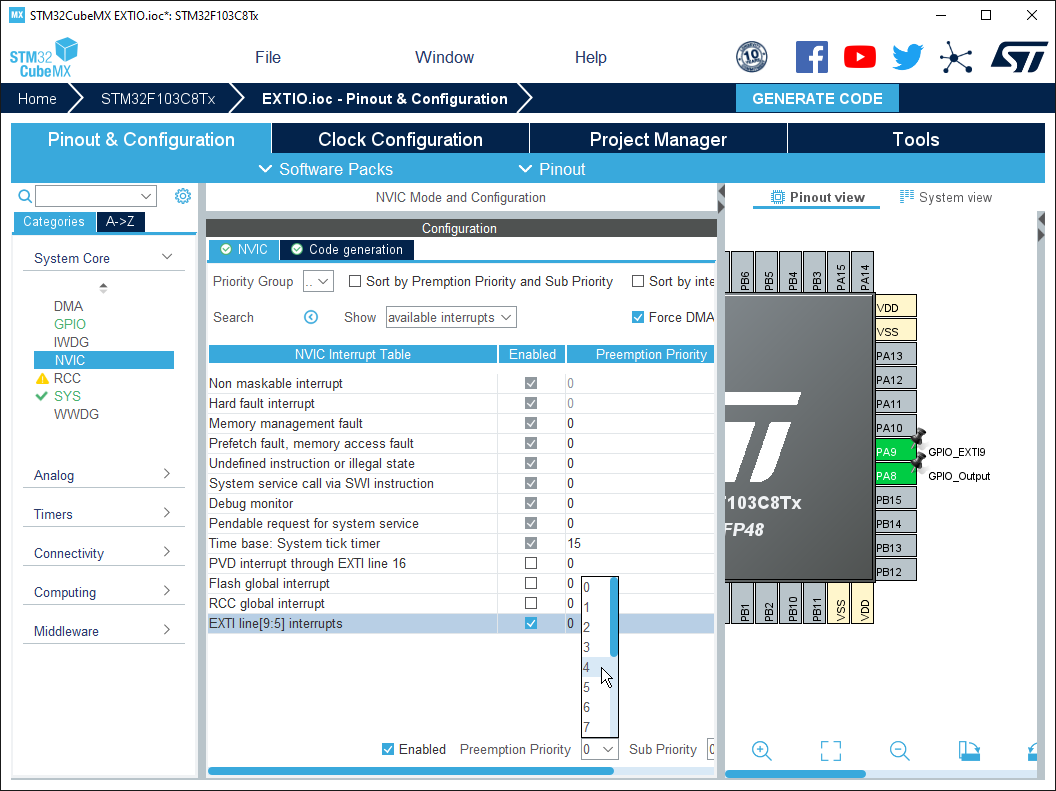Viewport: 1056px width, 791px height.
Task: Open the Priority Group dropdown
Action: tap(318, 281)
